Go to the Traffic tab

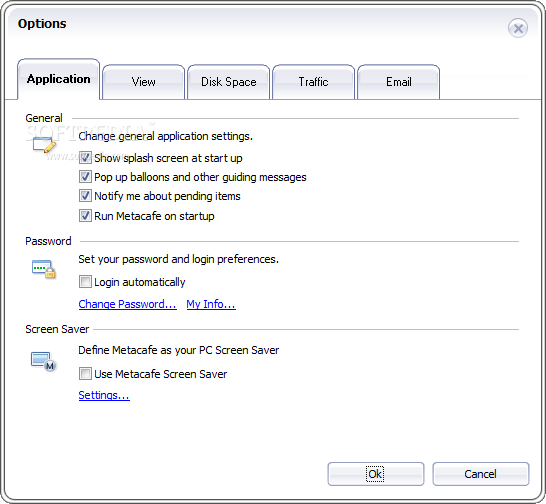(313, 82)
